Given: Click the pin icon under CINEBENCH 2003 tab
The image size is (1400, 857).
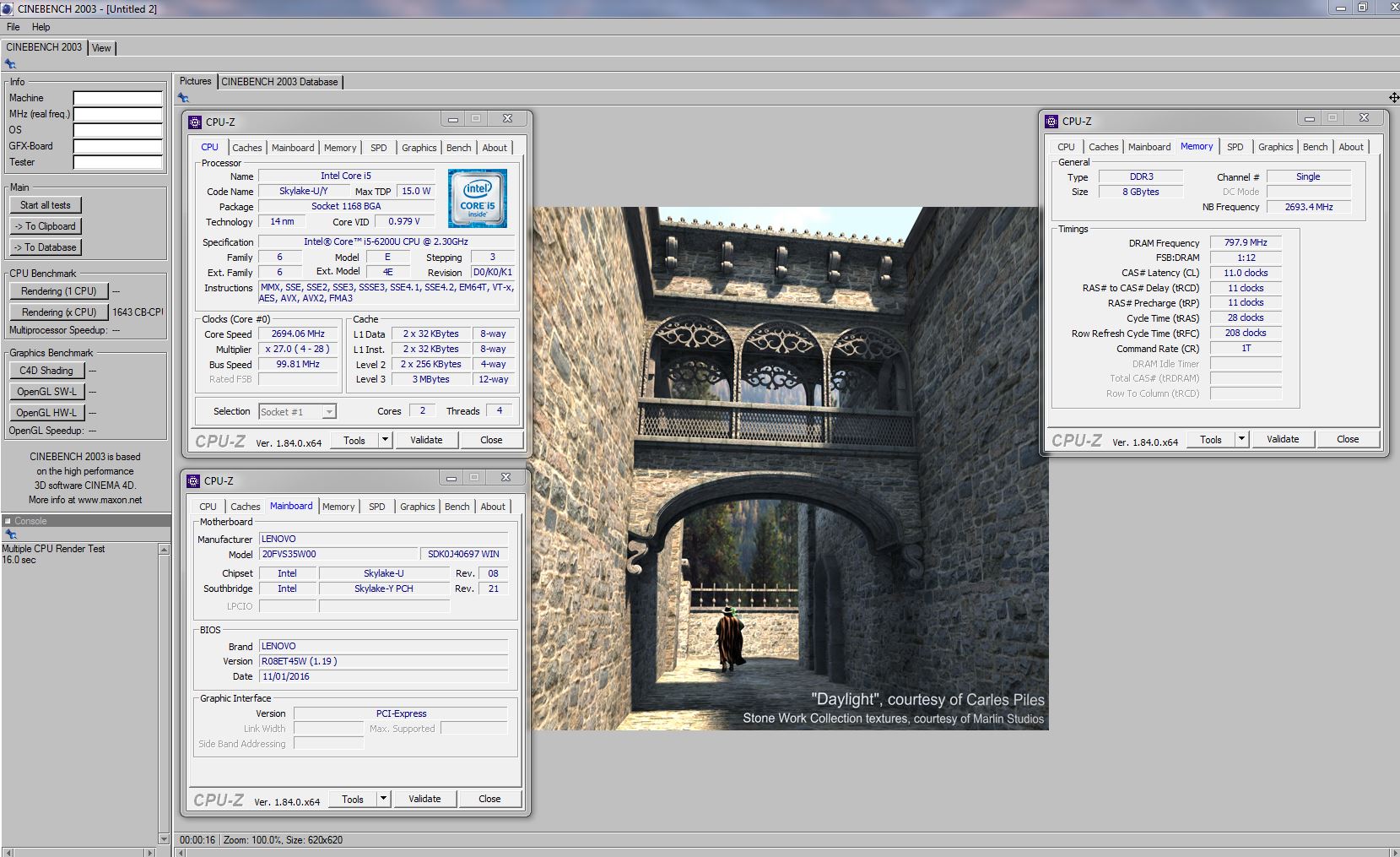Looking at the screenshot, I should coord(10,63).
